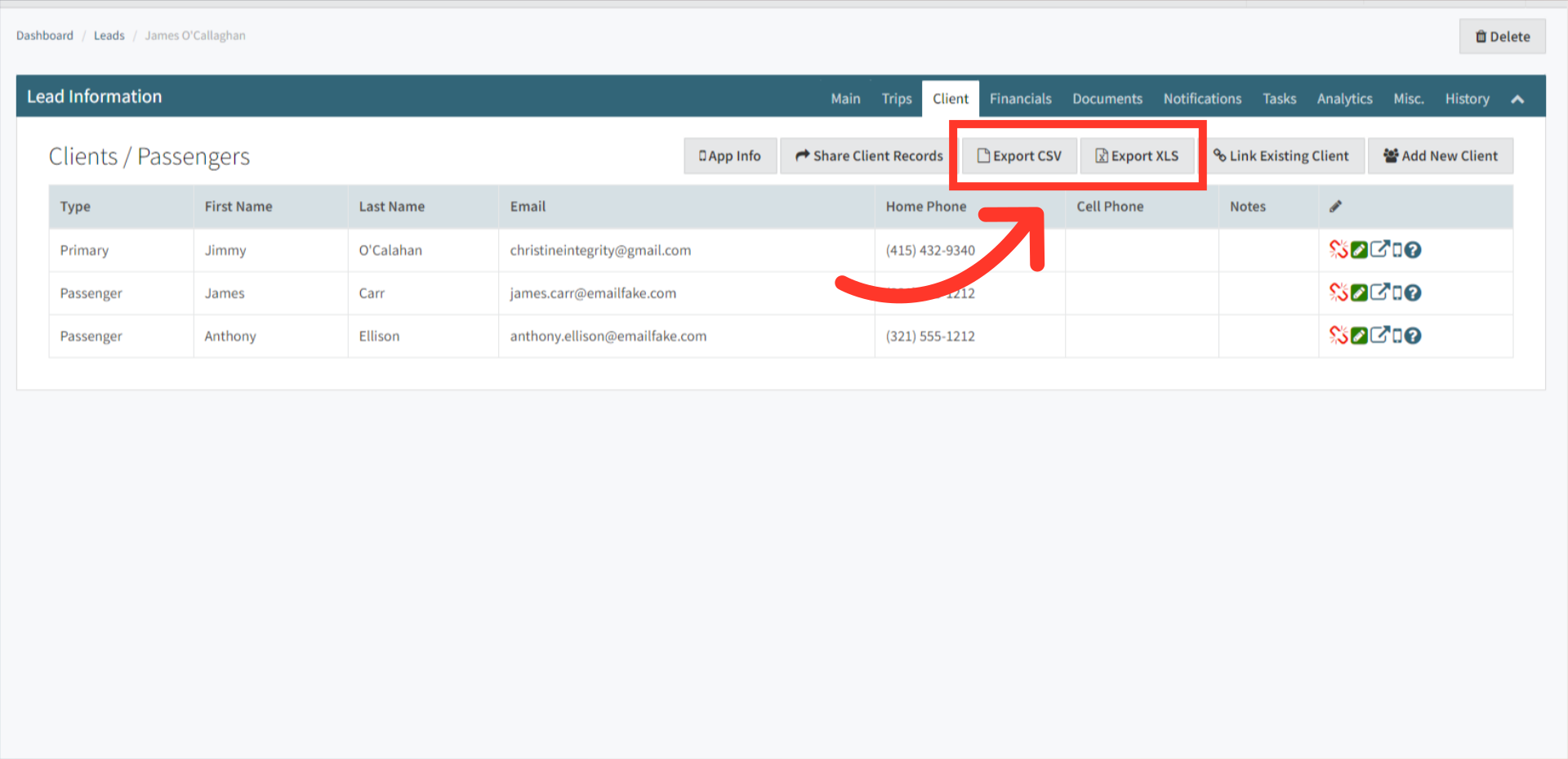The height and width of the screenshot is (759, 1568).
Task: Open Jimmy O'Calahan's record externally
Action: point(1380,250)
